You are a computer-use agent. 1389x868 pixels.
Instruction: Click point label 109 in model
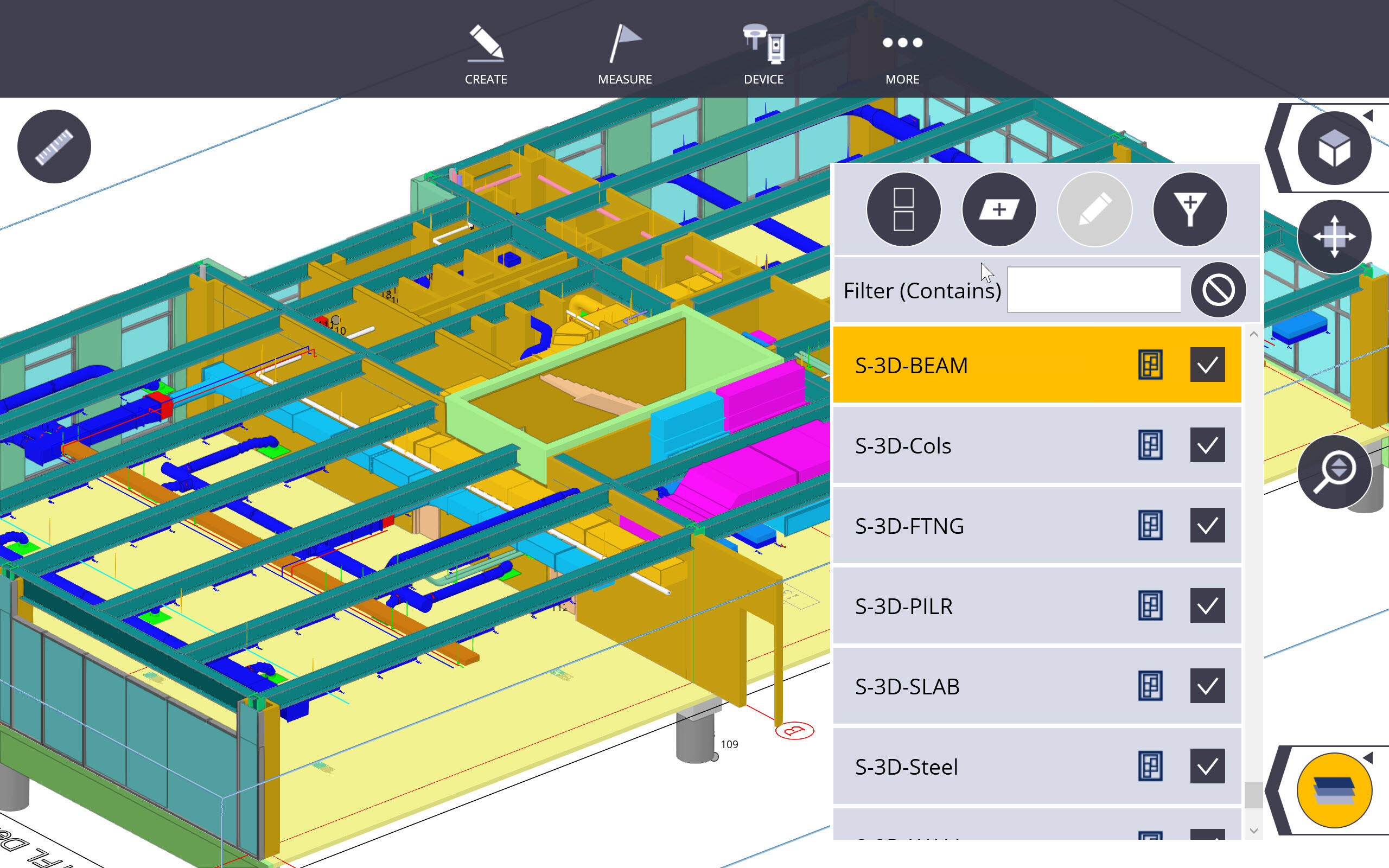tap(729, 744)
